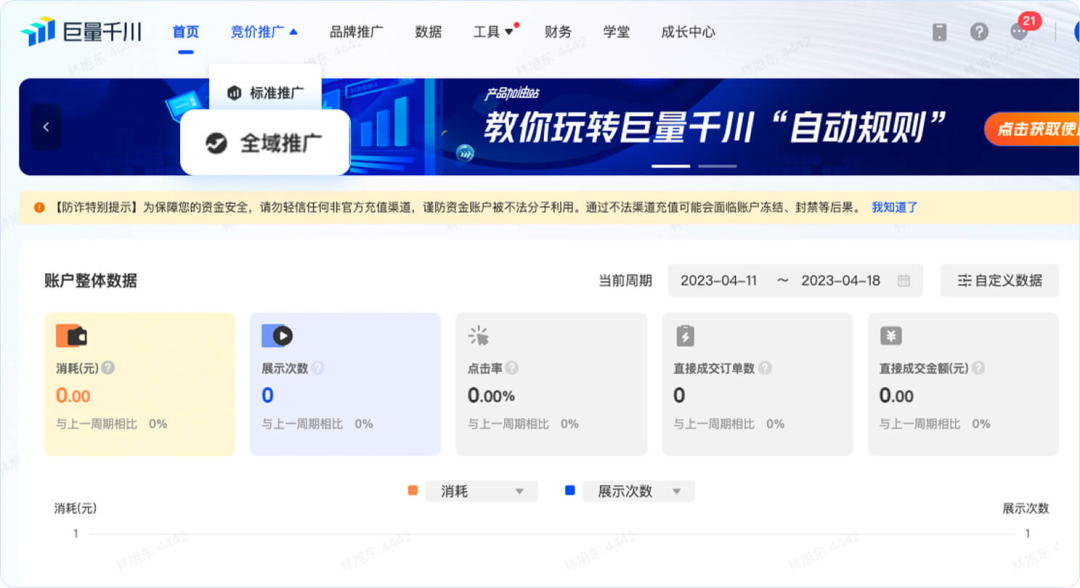This screenshot has height=588, width=1080.
Task: Open 数据 menu item
Action: pos(428,32)
